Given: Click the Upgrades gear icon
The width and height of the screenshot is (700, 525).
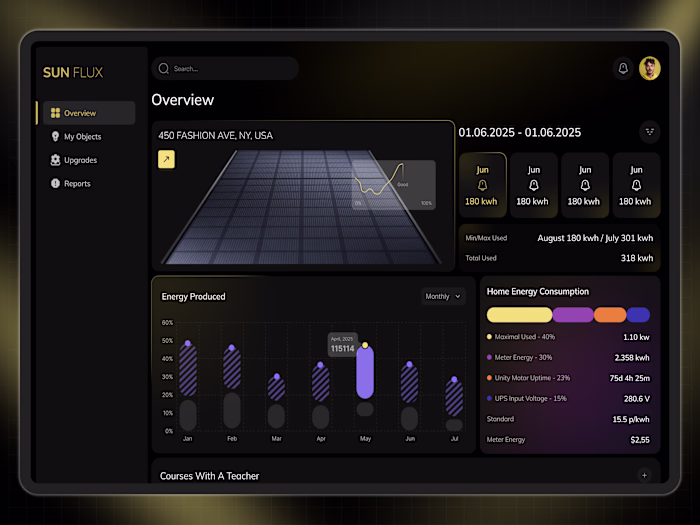Looking at the screenshot, I should coord(55,160).
